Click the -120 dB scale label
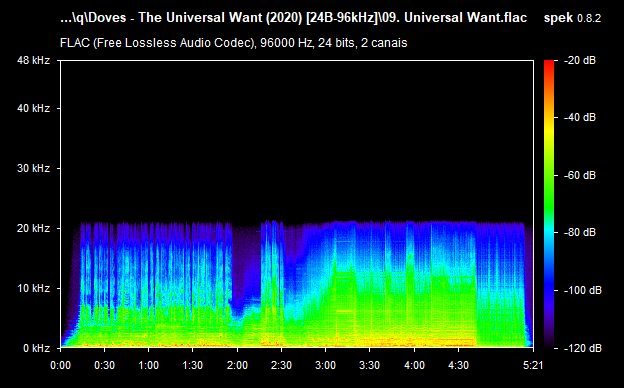 (x=583, y=348)
